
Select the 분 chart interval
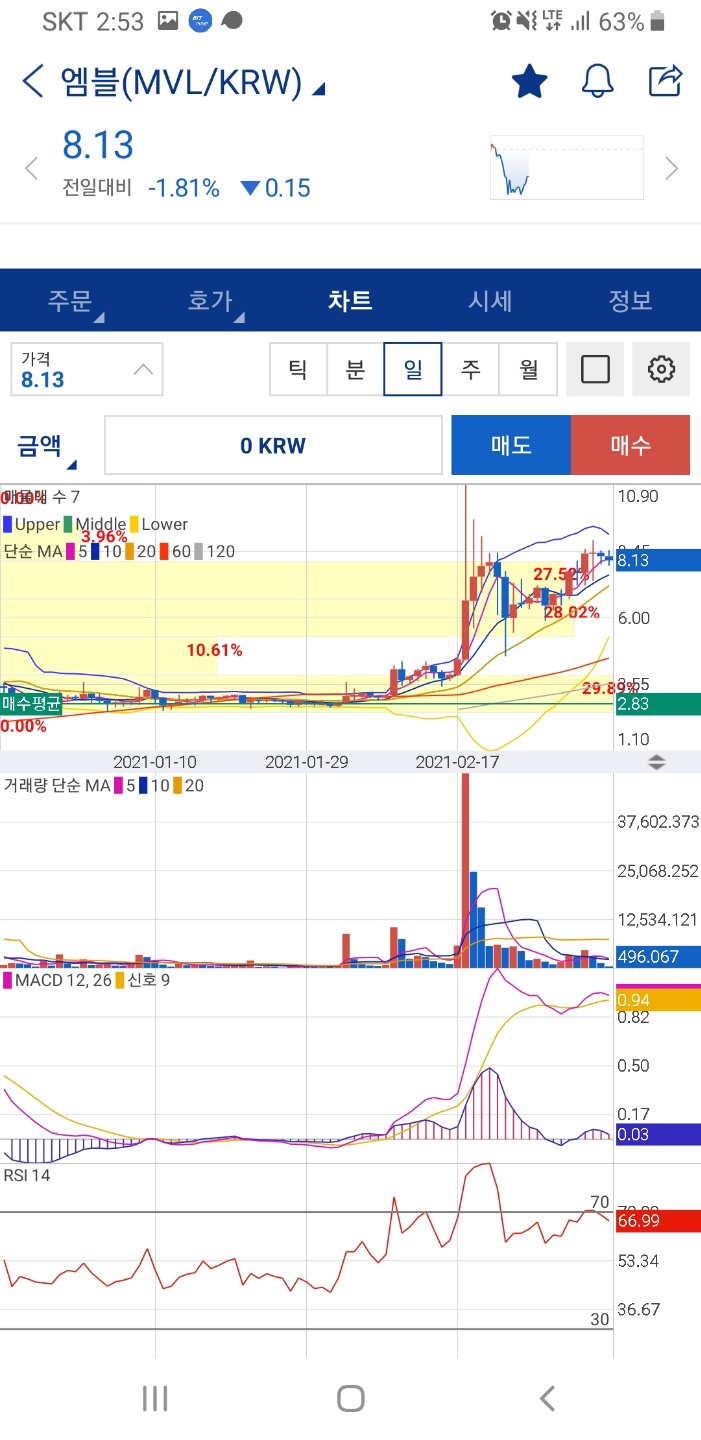355,369
